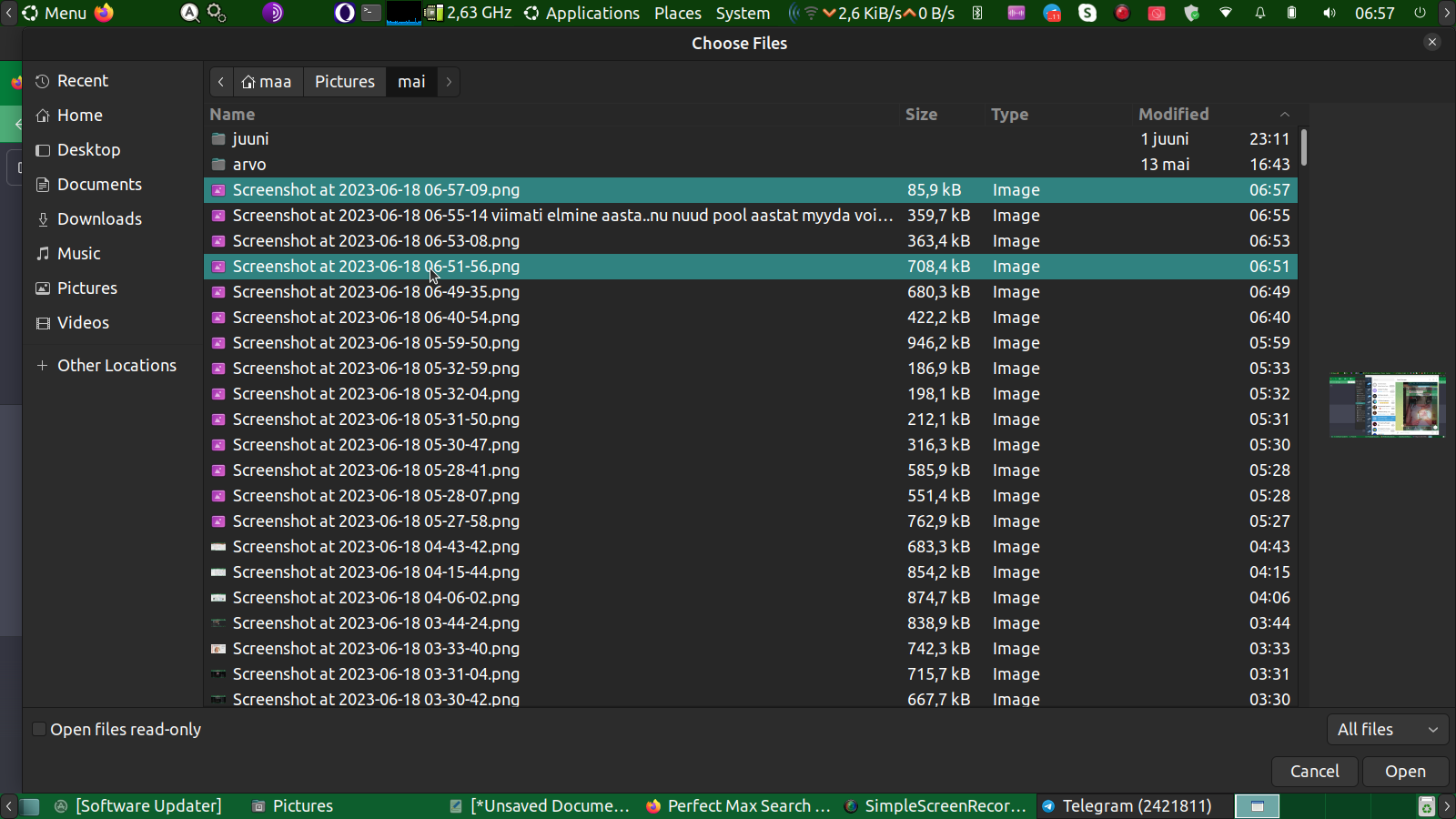1456x819 pixels.
Task: Click the screenshot preview thumbnail
Action: click(x=1387, y=405)
